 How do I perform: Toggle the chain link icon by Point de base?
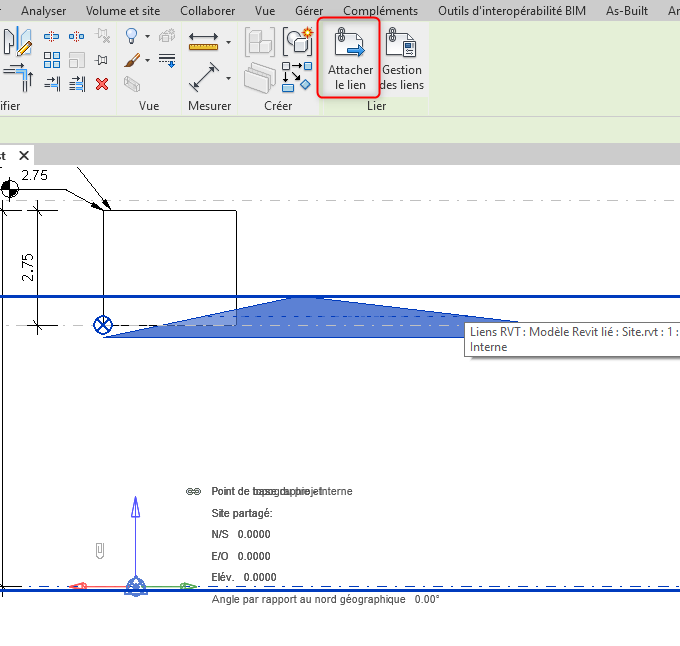194,491
